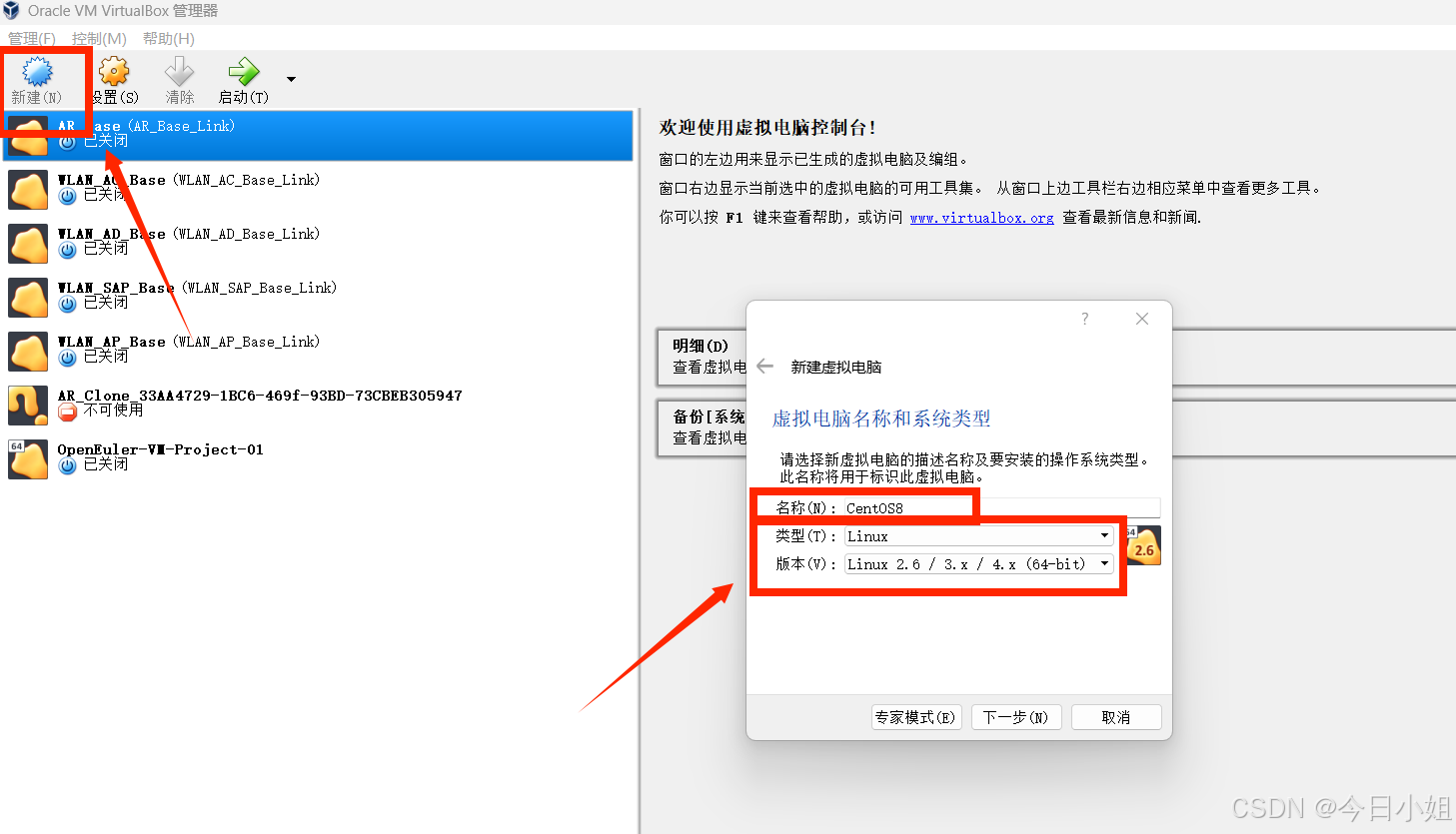Screen dimensions: 1456x834
Task: Open the www.virtualbox.org link
Action: click(x=981, y=218)
